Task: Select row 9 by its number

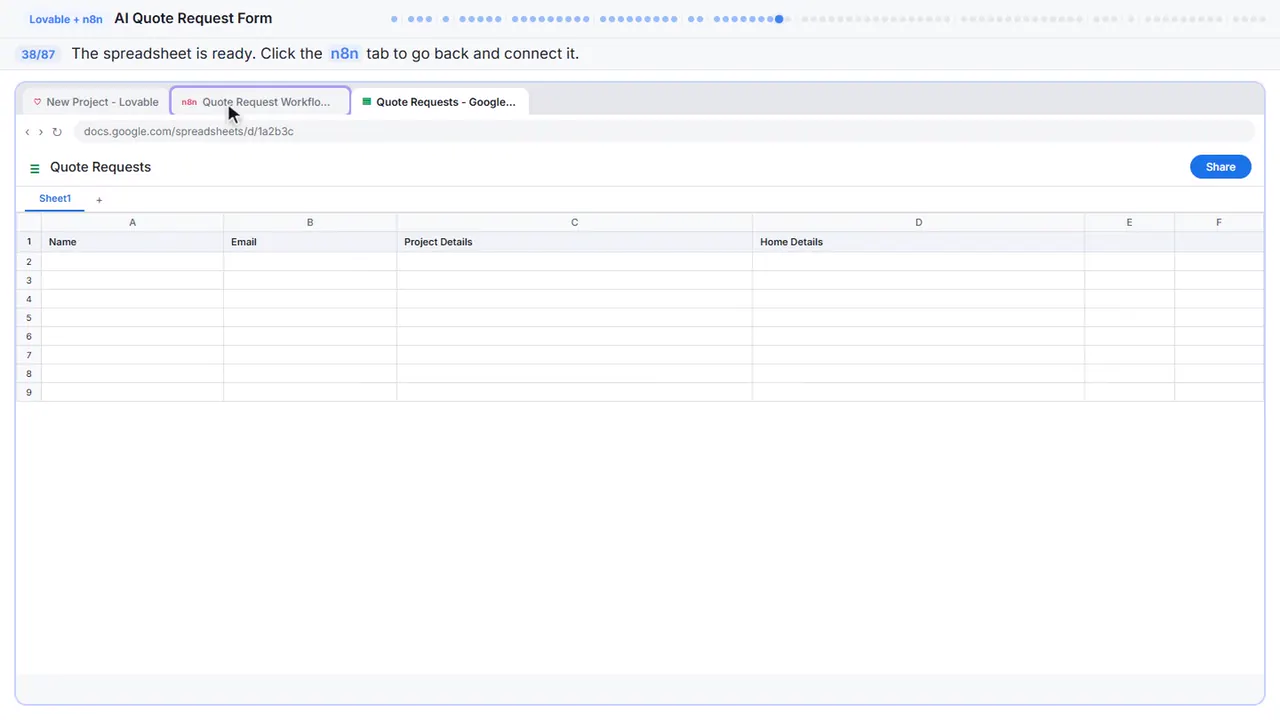Action: pyautogui.click(x=29, y=392)
